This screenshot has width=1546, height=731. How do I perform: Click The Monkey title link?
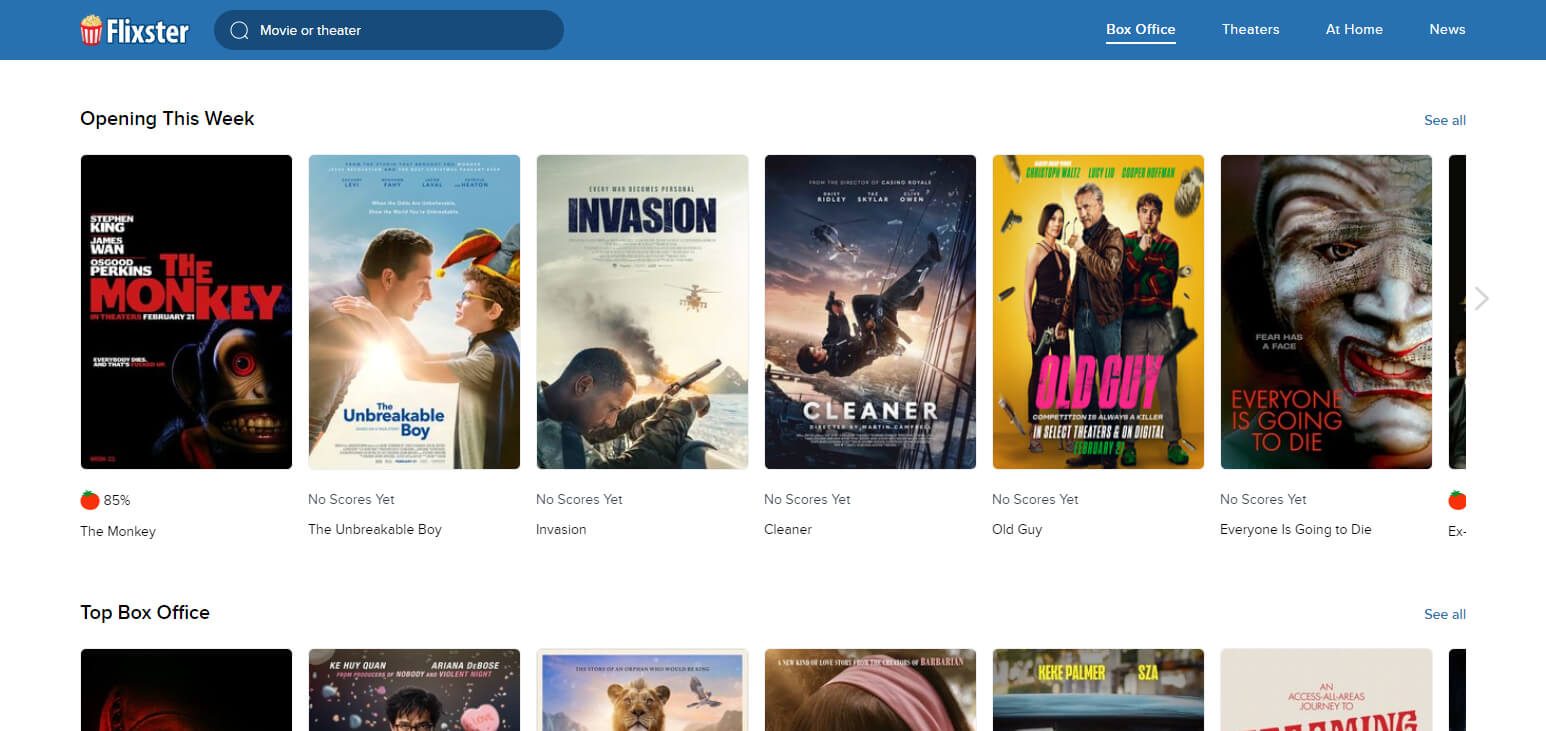118,531
